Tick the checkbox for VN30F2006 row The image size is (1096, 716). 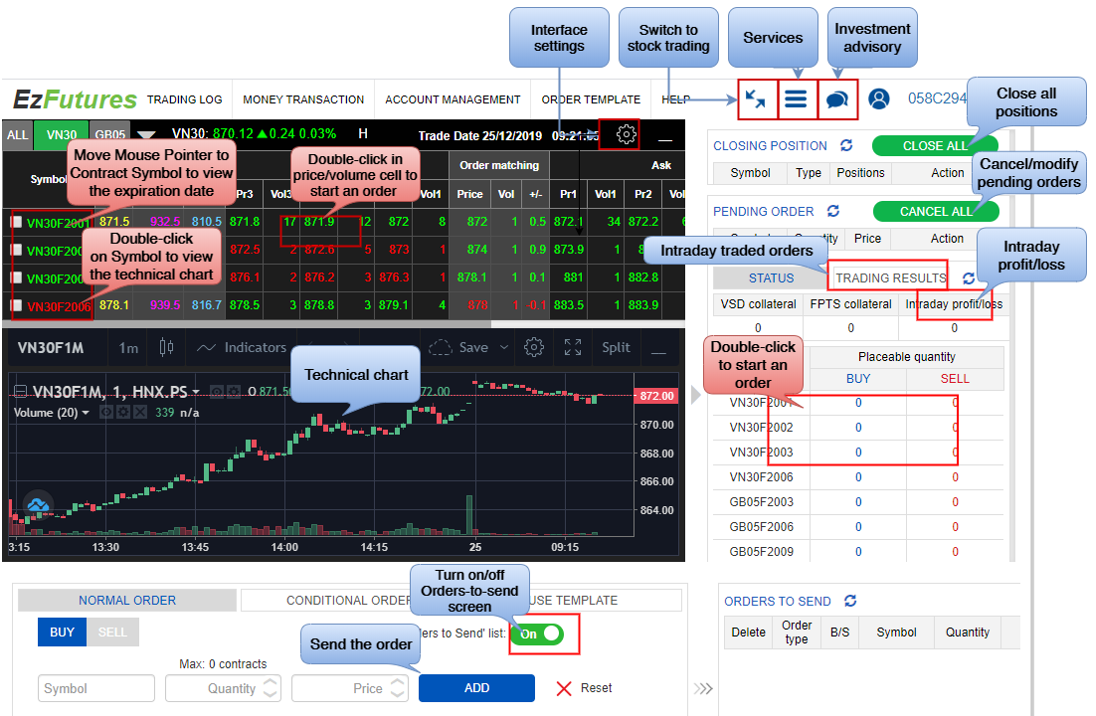[x=16, y=305]
